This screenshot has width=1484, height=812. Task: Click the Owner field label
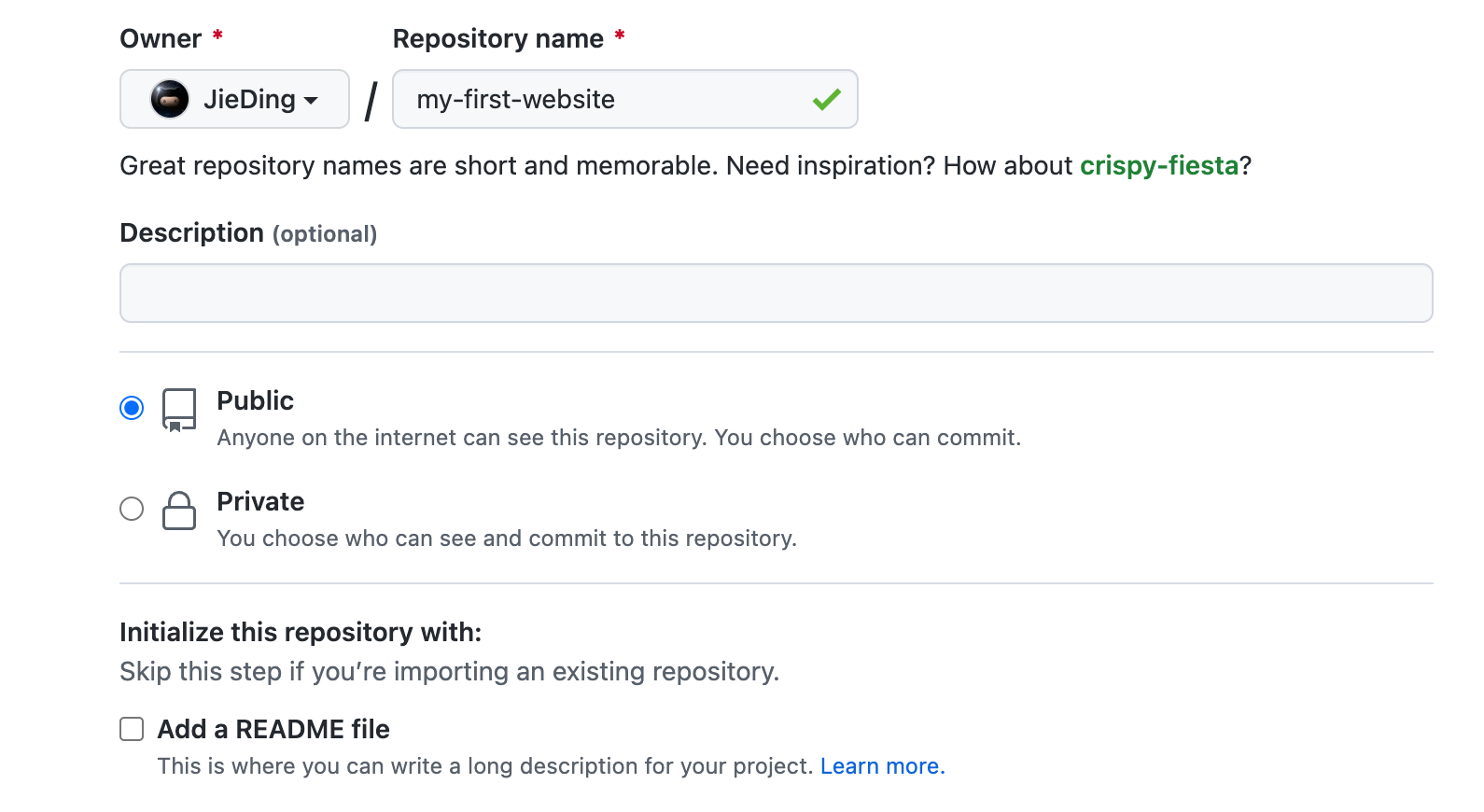click(x=161, y=39)
